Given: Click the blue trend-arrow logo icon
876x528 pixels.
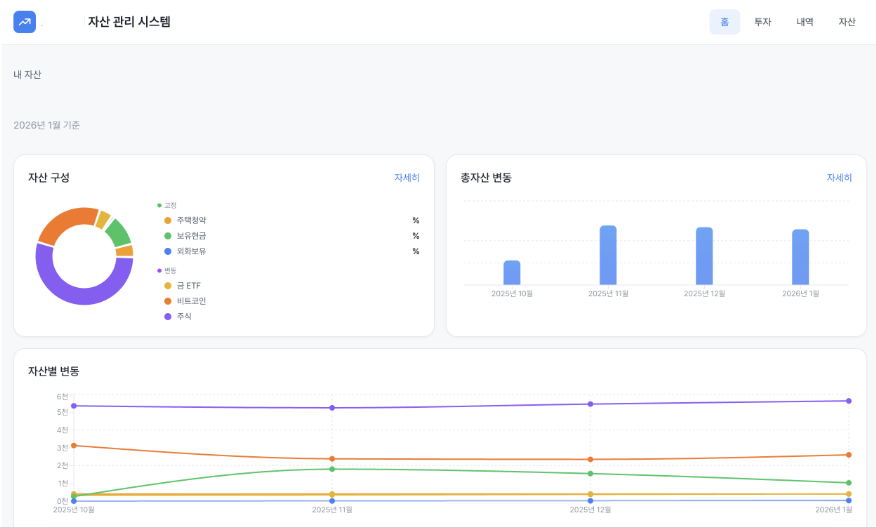Looking at the screenshot, I should point(25,22).
